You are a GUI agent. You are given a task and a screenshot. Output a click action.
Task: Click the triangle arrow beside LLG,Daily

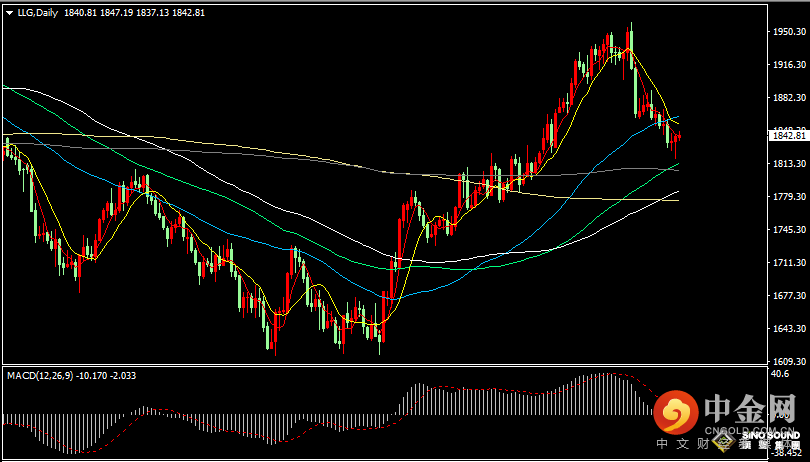[9, 11]
